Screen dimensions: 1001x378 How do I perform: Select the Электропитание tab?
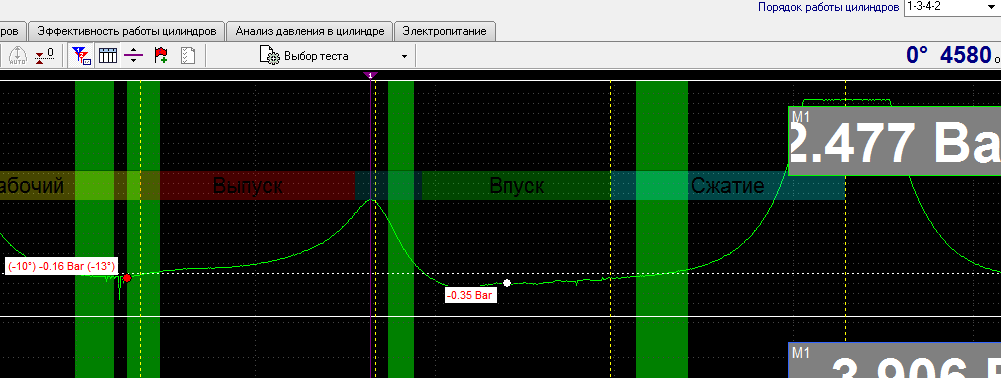point(444,31)
